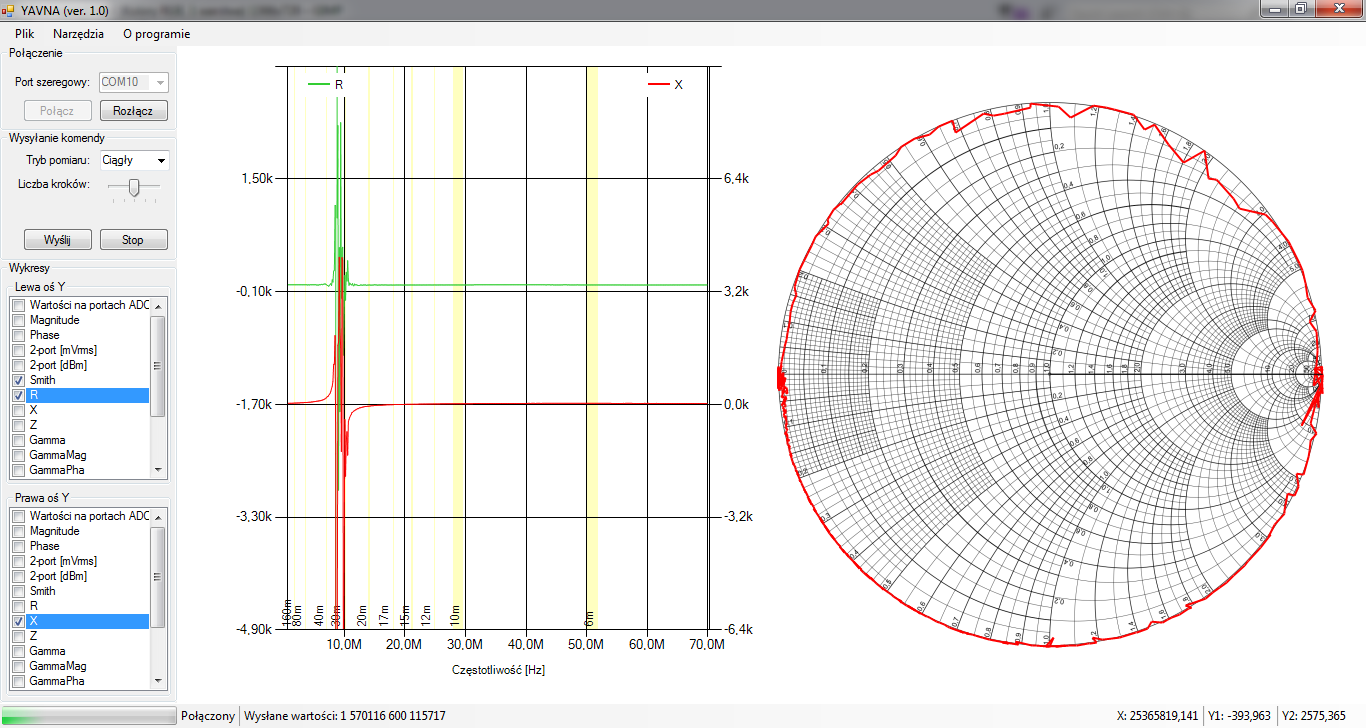
Task: Open the O programie menu
Action: pyautogui.click(x=156, y=34)
